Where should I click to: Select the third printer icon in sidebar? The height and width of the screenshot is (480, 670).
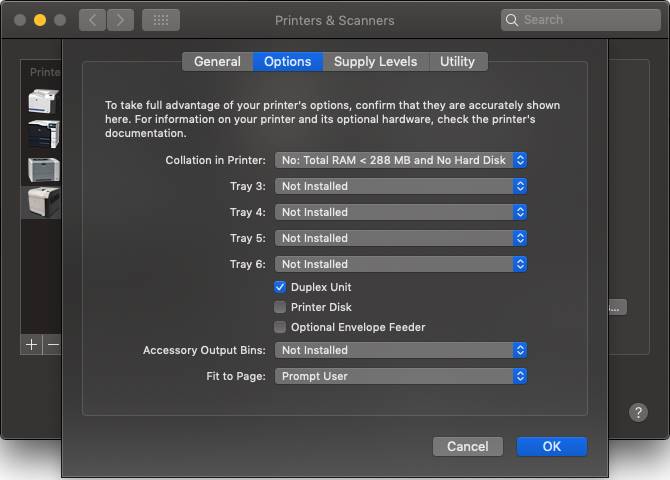tap(44, 169)
